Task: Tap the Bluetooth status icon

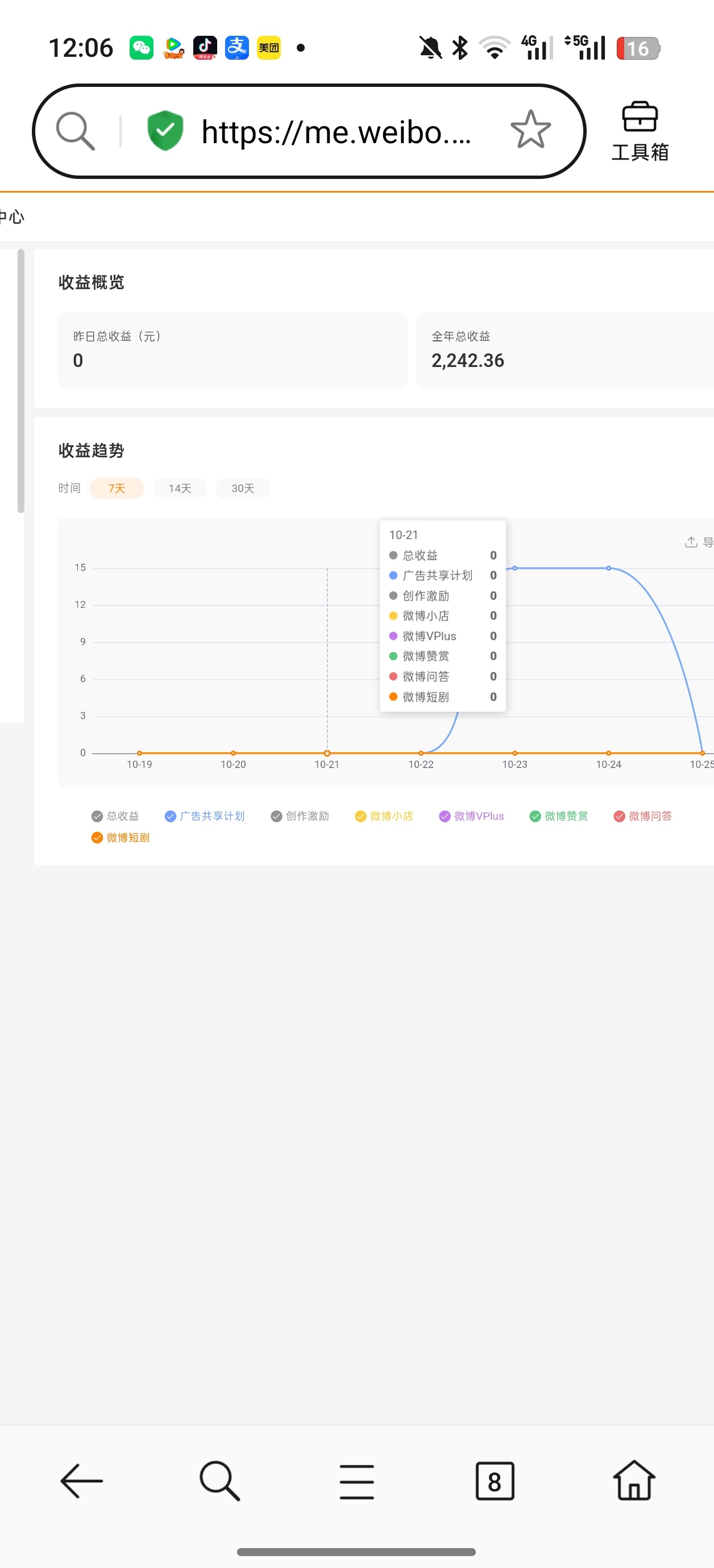Action: (460, 48)
